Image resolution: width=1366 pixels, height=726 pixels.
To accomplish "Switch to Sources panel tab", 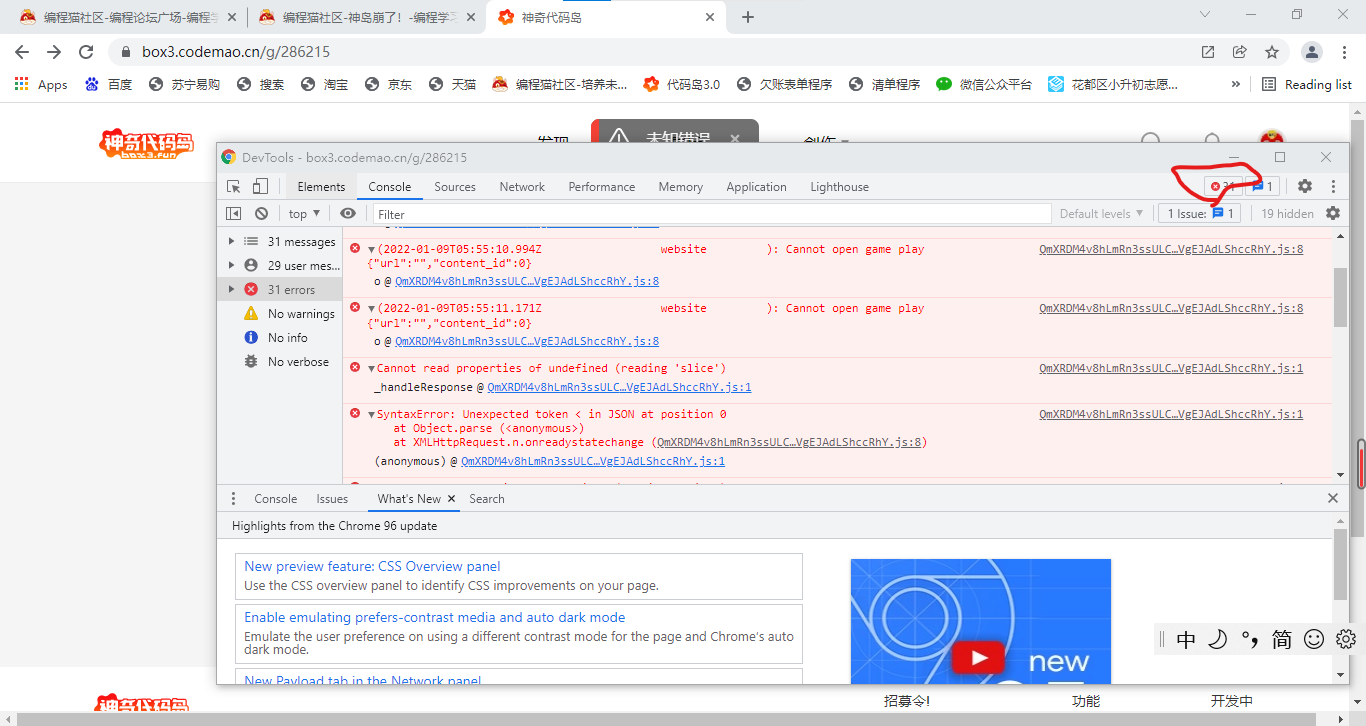I will [455, 186].
